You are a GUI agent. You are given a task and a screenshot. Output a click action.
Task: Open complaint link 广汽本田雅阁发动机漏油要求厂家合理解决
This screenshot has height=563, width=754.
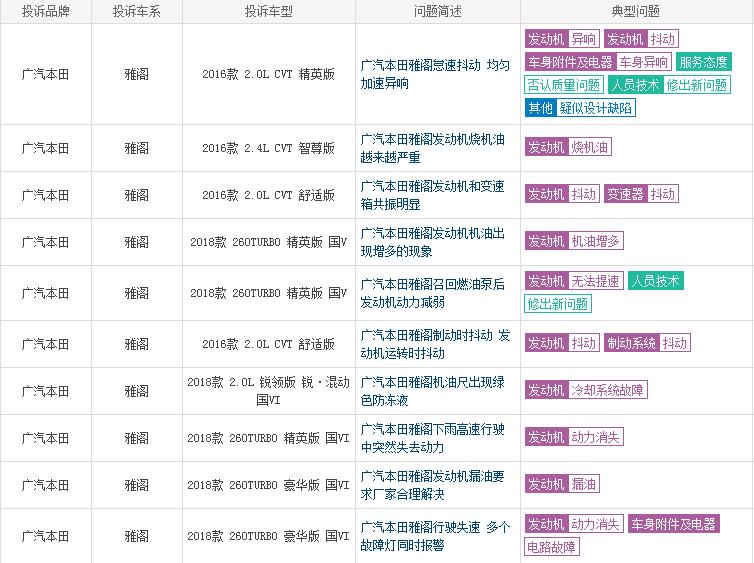click(x=432, y=485)
